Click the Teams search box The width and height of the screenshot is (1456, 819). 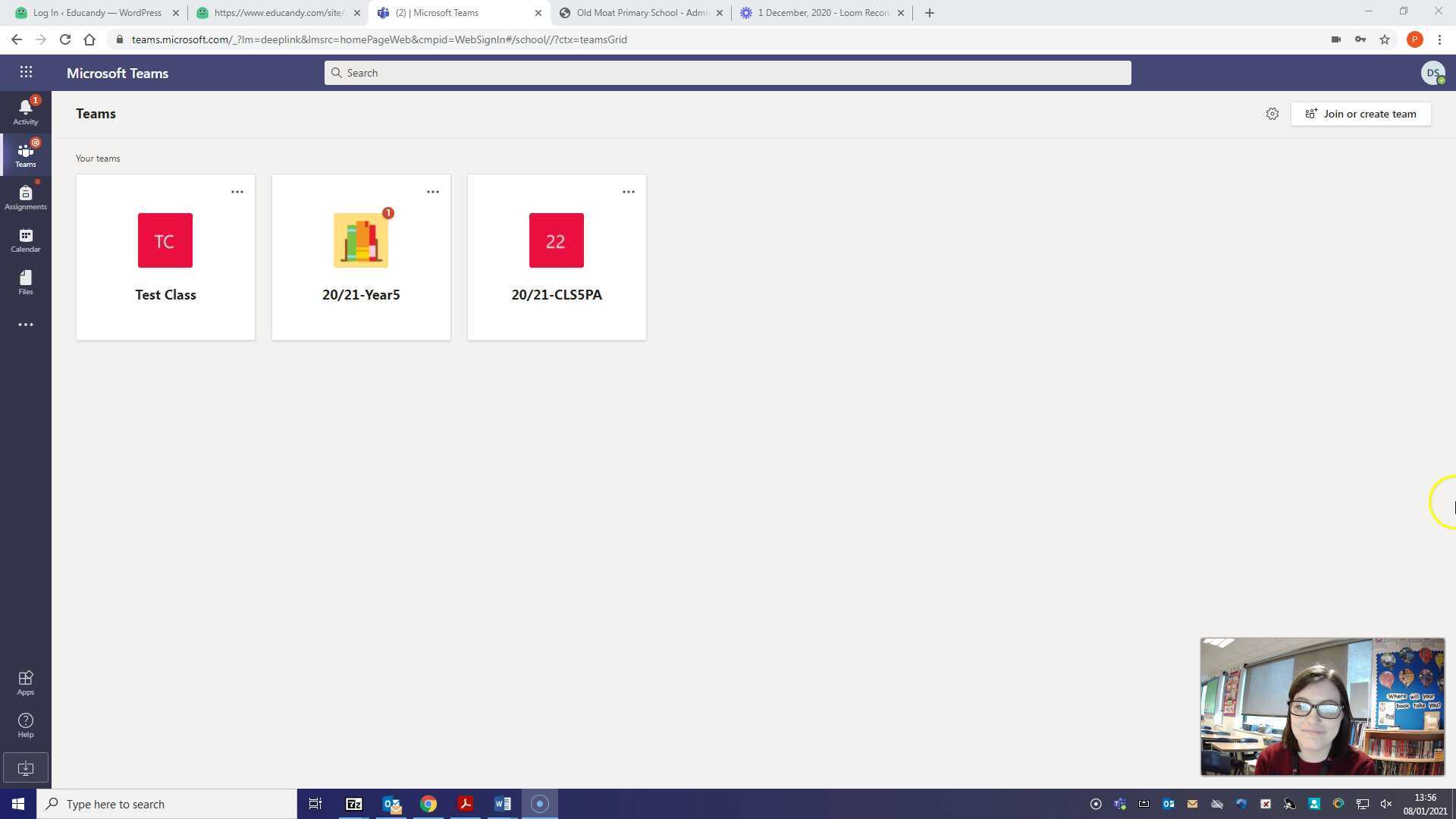tap(728, 73)
